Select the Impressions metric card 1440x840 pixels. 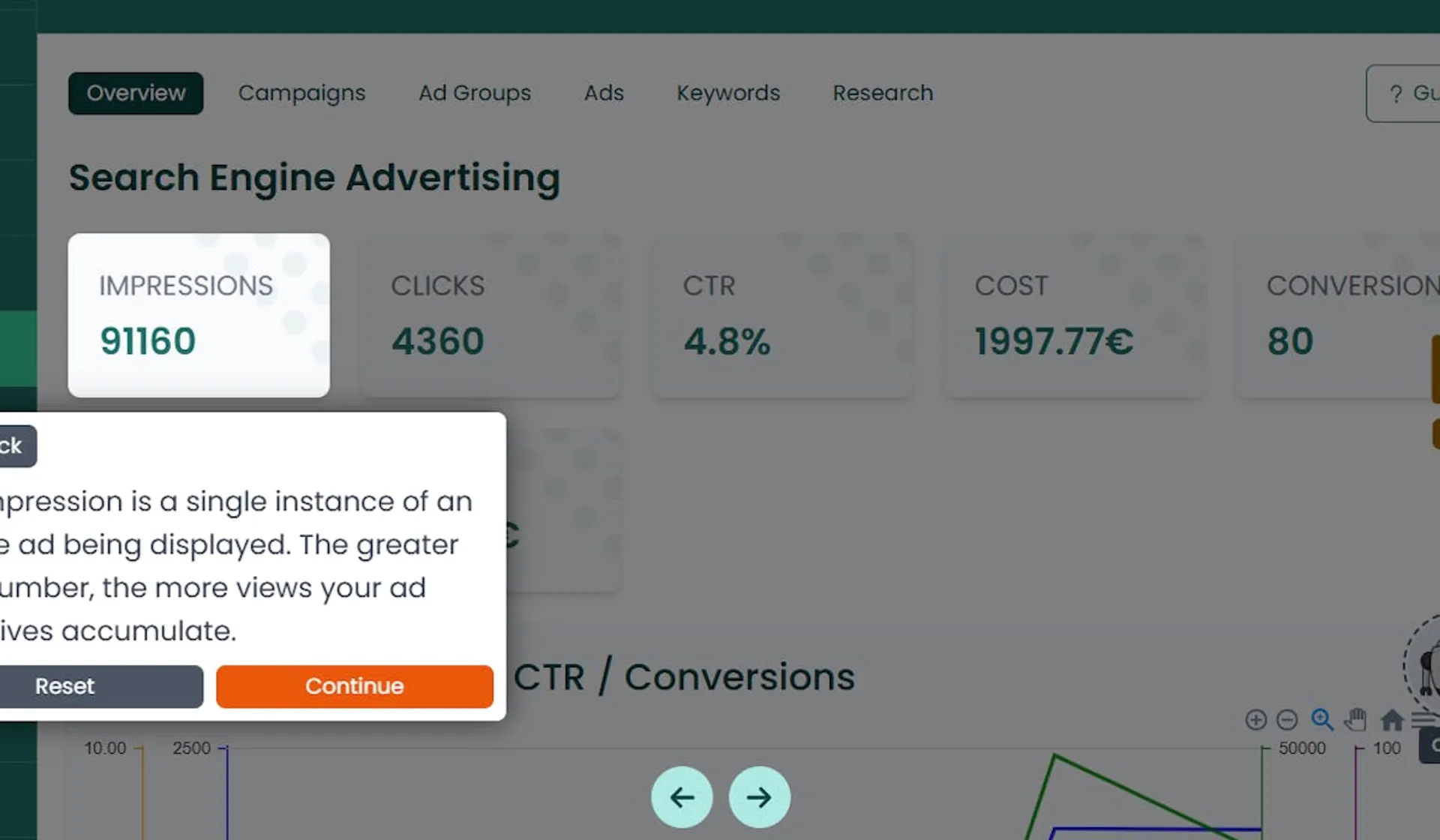pyautogui.click(x=199, y=315)
